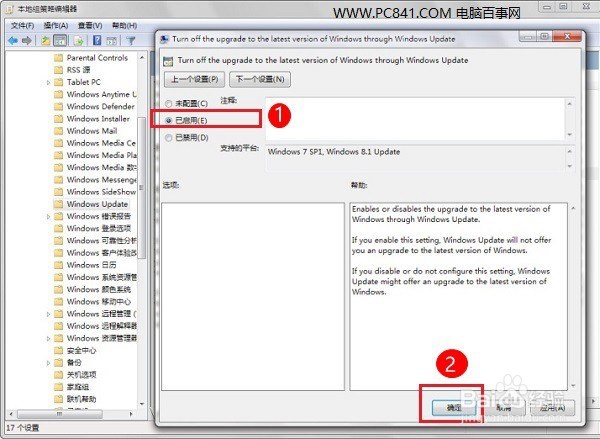Click the Windows Defender folder icon

pos(58,106)
